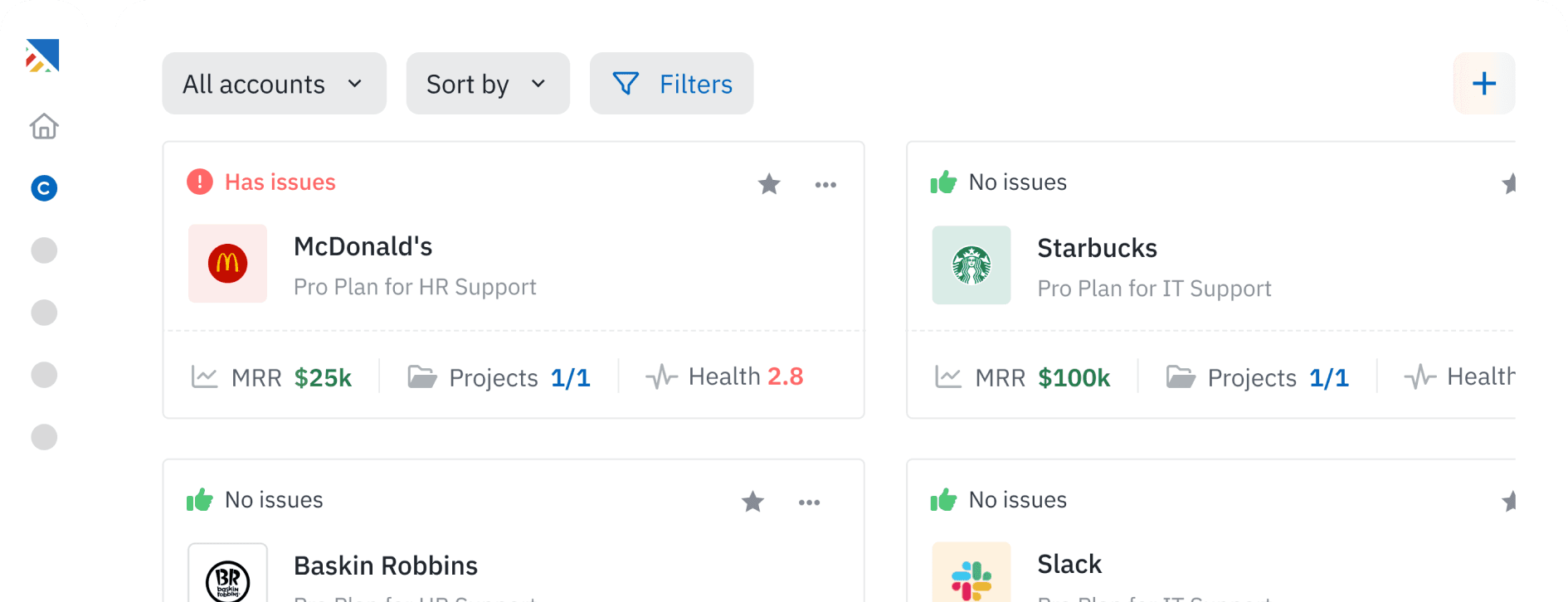
Task: Click the plus add account button
Action: tap(1484, 84)
